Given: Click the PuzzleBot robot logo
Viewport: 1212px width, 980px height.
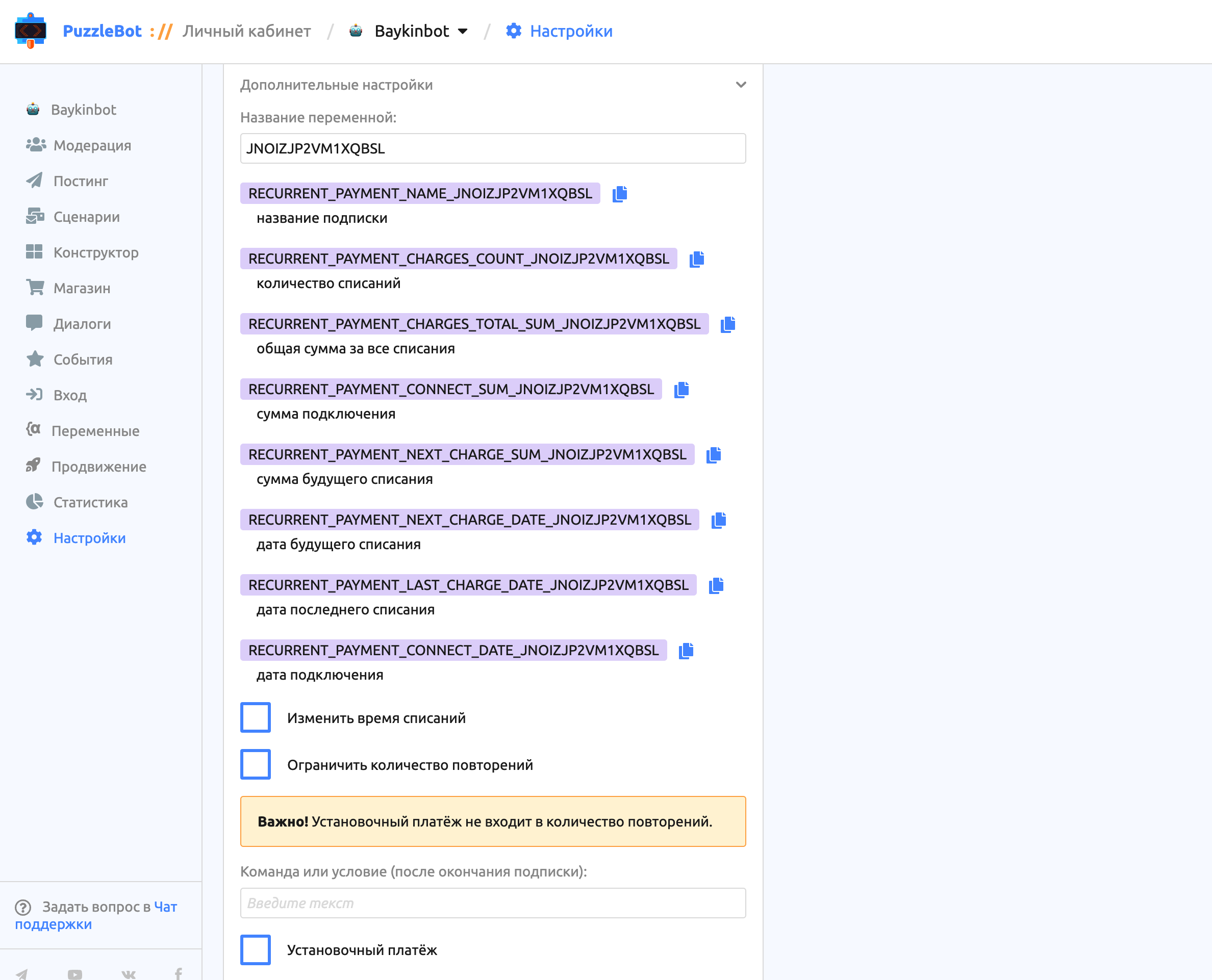Looking at the screenshot, I should tap(31, 31).
